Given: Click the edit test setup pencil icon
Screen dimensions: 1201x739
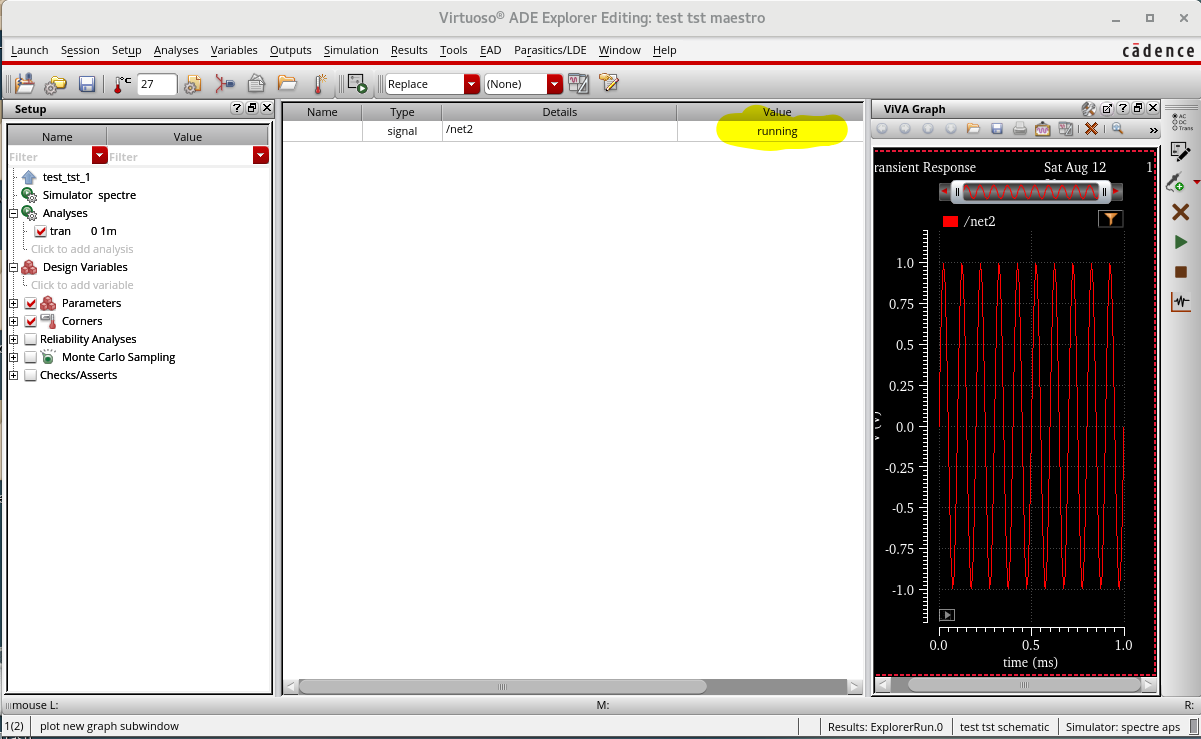Looking at the screenshot, I should point(1180,152).
